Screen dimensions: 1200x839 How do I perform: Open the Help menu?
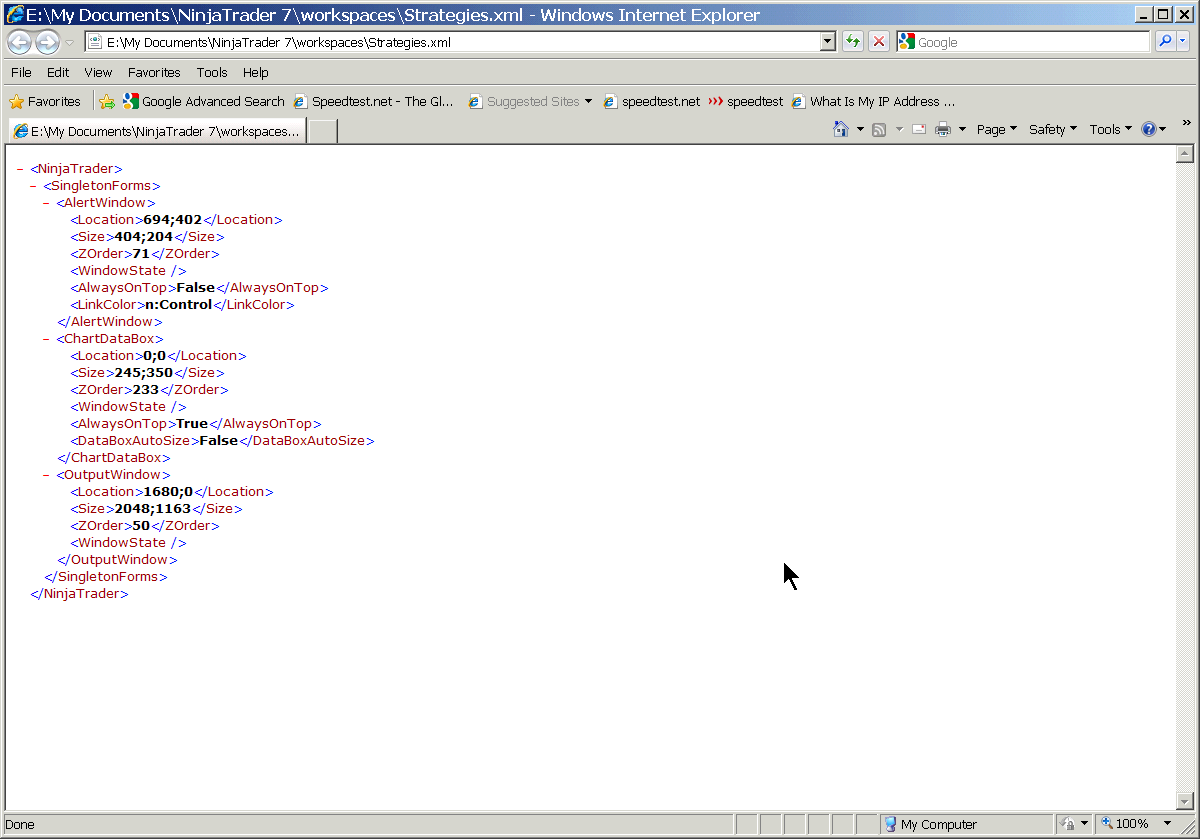[255, 72]
